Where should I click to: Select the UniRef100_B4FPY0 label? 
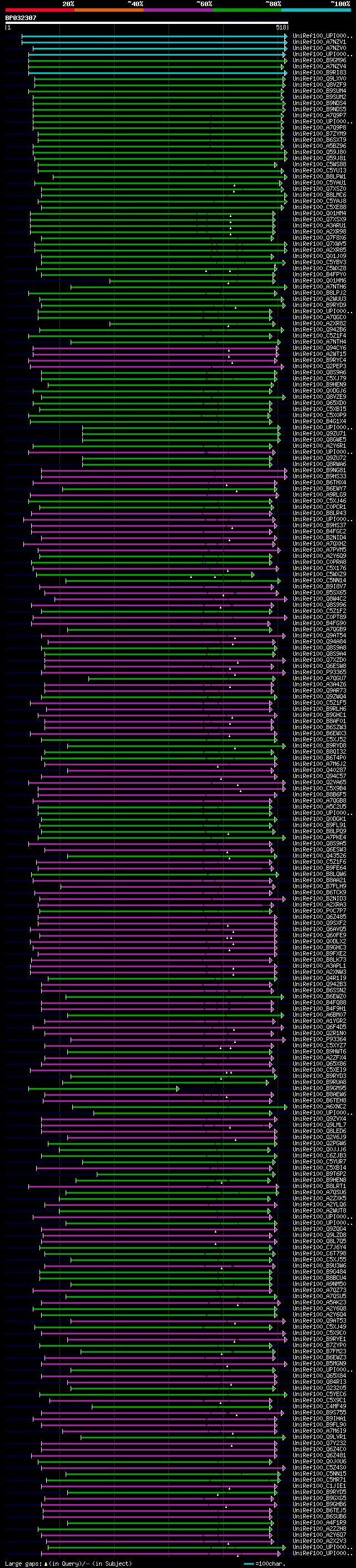(319, 275)
